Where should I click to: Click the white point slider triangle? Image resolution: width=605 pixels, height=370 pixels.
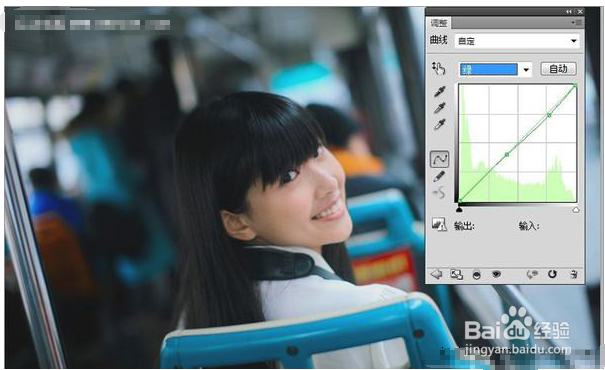point(576,210)
